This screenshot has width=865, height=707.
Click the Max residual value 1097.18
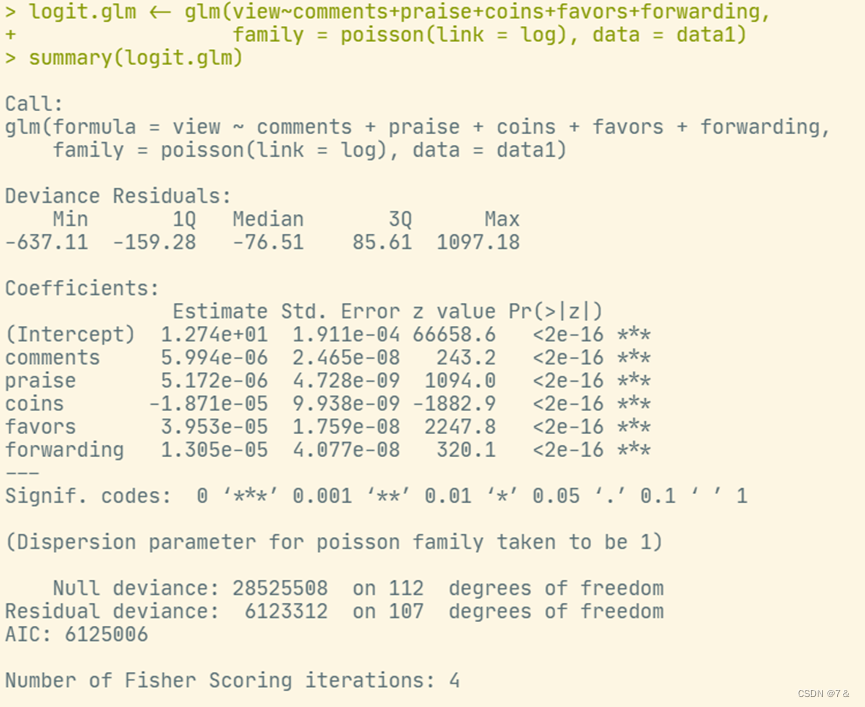477,242
